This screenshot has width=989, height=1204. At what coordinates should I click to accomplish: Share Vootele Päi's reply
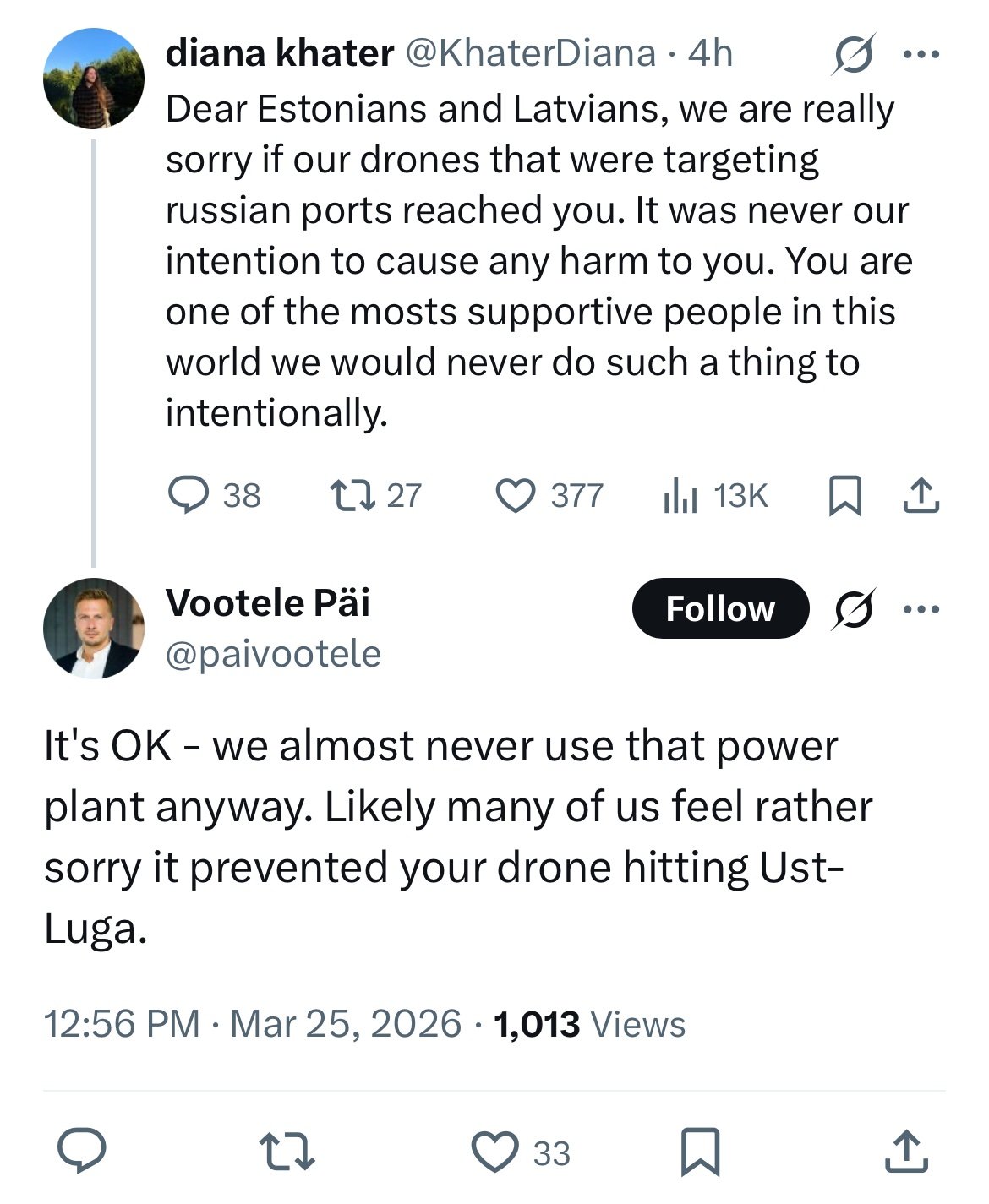pos(905,1152)
